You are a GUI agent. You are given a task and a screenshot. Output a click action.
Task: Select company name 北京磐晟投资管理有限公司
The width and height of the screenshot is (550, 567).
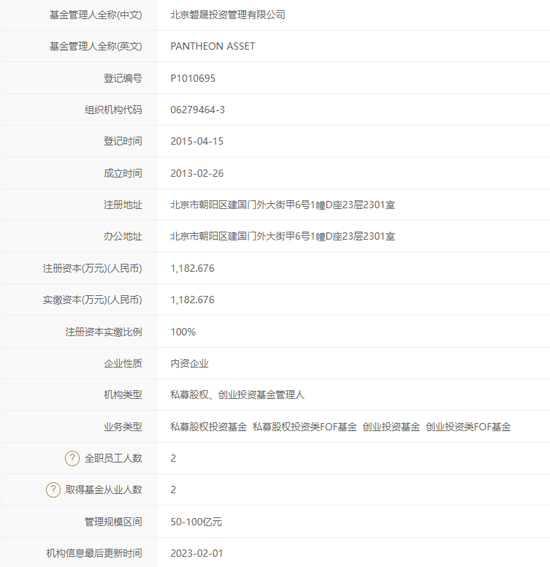point(228,15)
